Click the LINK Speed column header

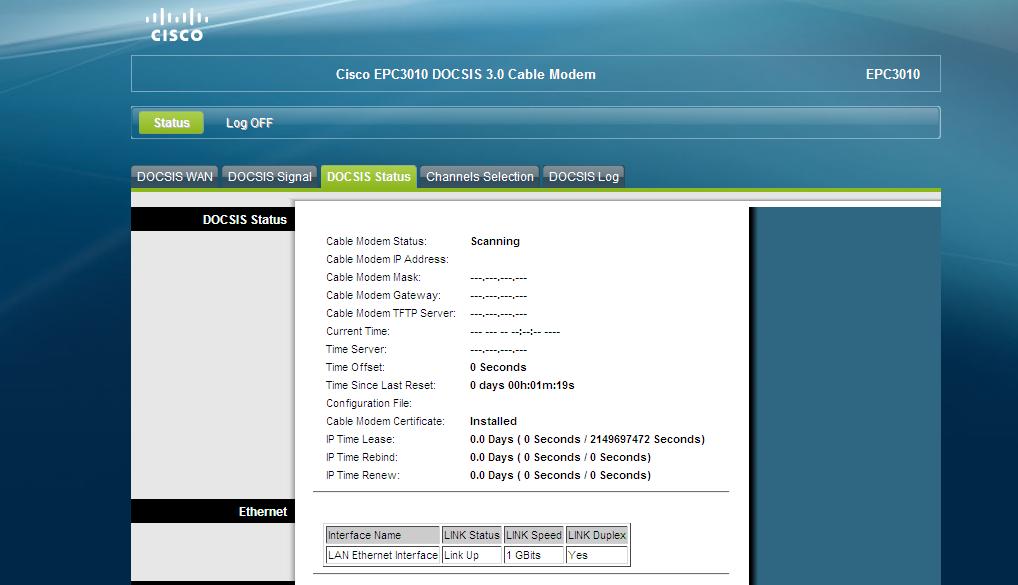click(x=534, y=535)
